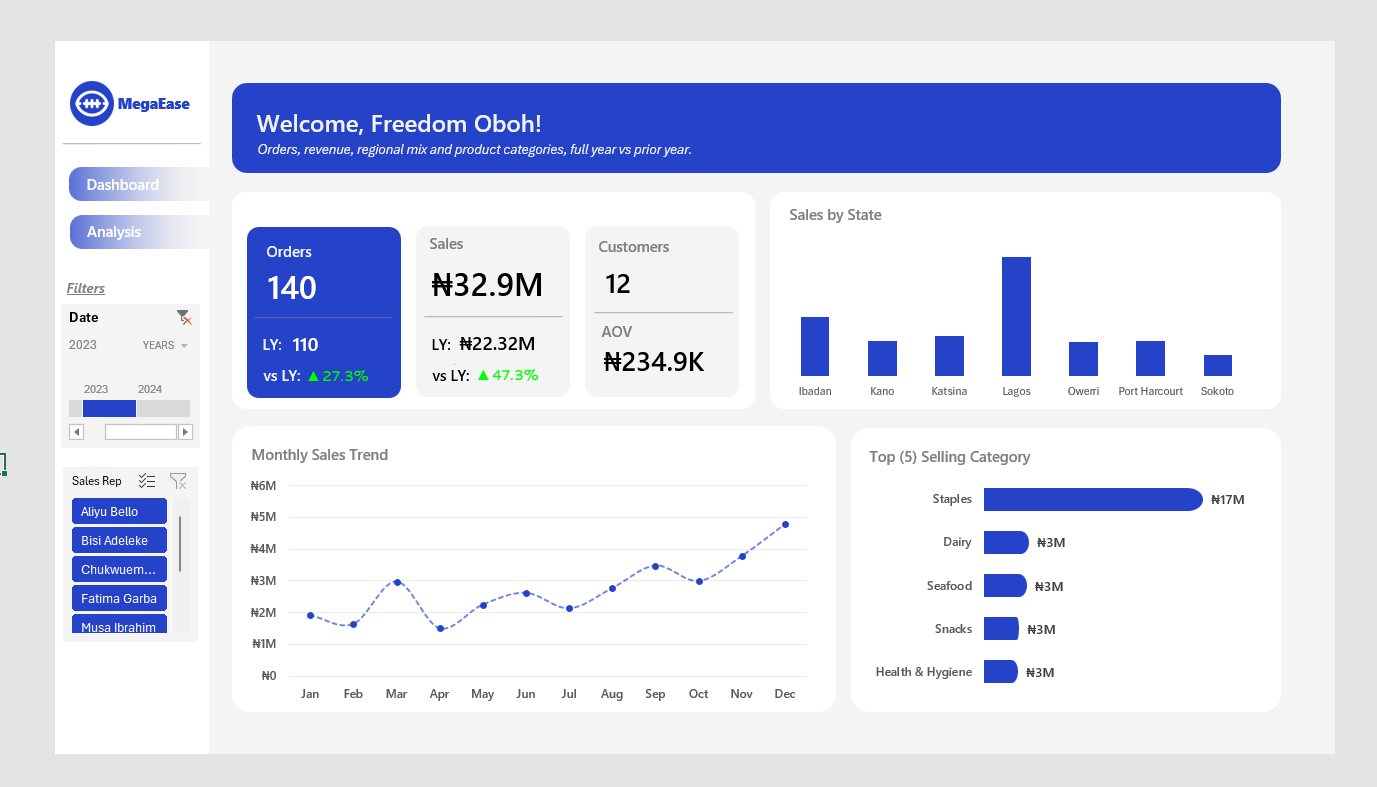1377x787 pixels.
Task: Toggle Aliyu Bello in Sales Rep slicer
Action: [x=119, y=511]
